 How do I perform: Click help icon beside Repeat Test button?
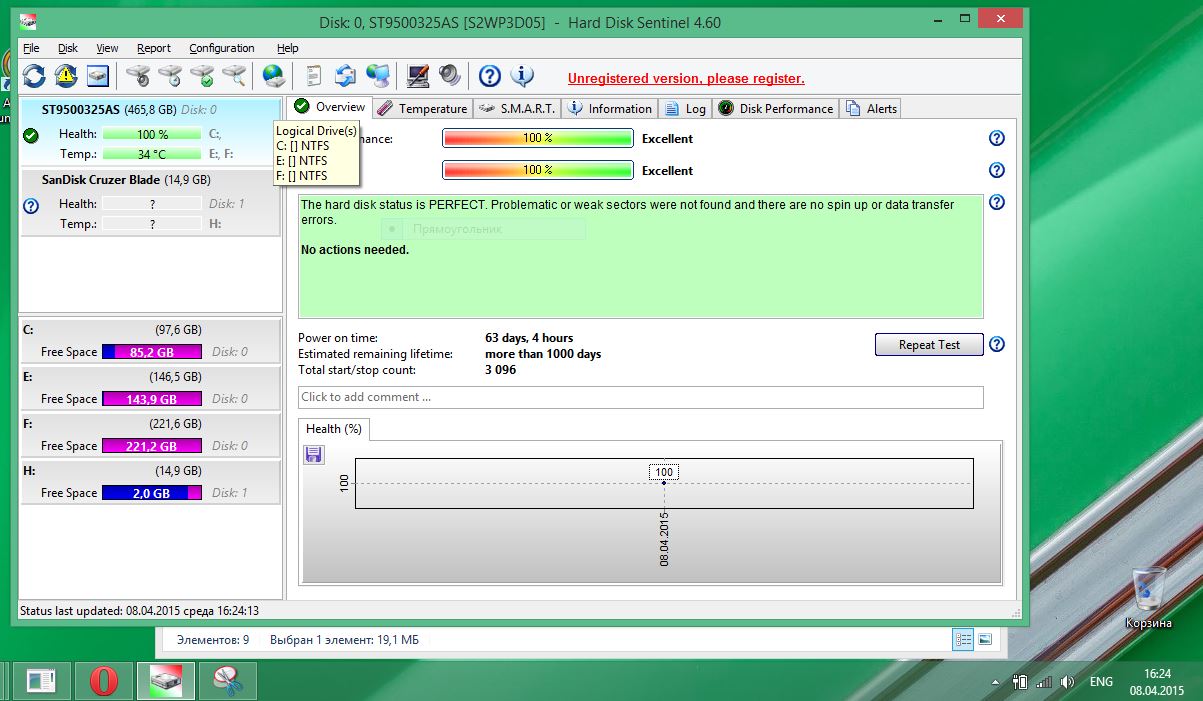pos(996,345)
